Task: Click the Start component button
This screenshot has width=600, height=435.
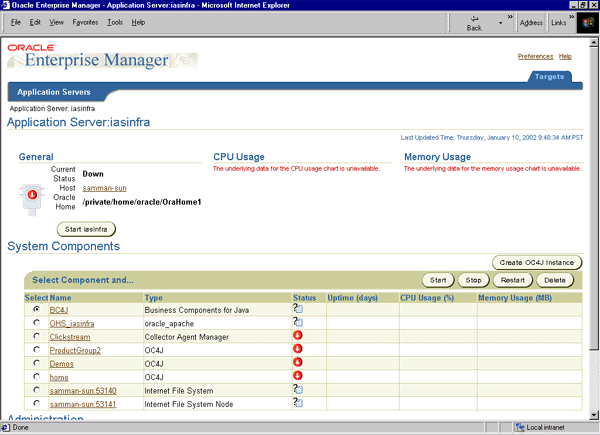Action: [x=438, y=280]
